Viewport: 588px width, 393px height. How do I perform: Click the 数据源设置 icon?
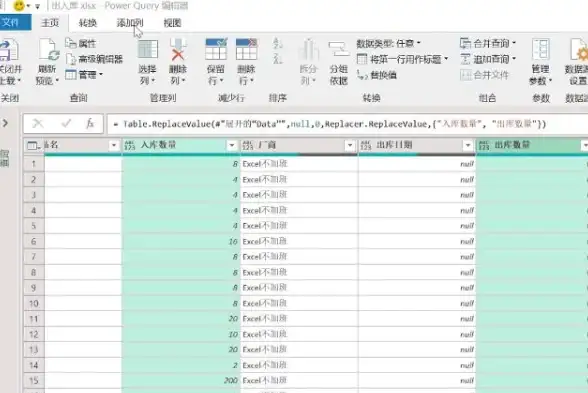pyautogui.click(x=579, y=50)
